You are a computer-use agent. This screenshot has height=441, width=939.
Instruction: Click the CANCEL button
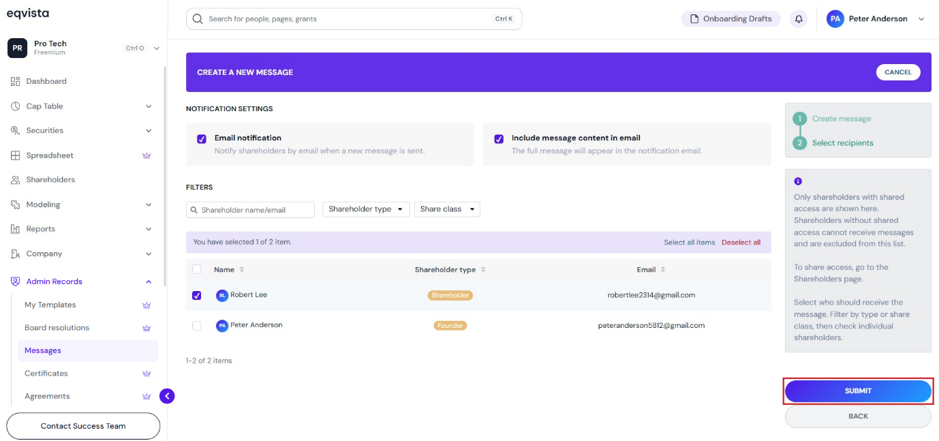pyautogui.click(x=898, y=72)
